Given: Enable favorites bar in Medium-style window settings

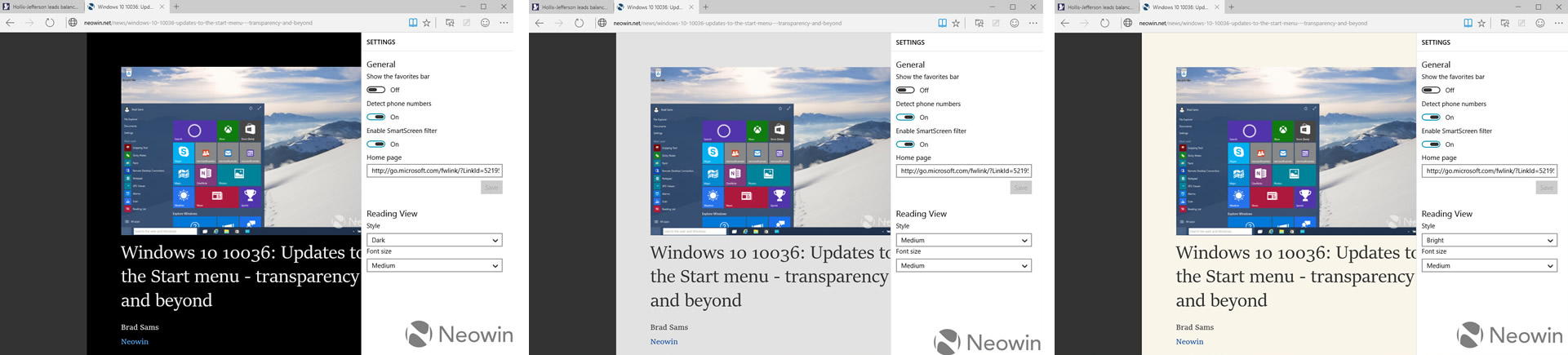Looking at the screenshot, I should click(x=905, y=90).
